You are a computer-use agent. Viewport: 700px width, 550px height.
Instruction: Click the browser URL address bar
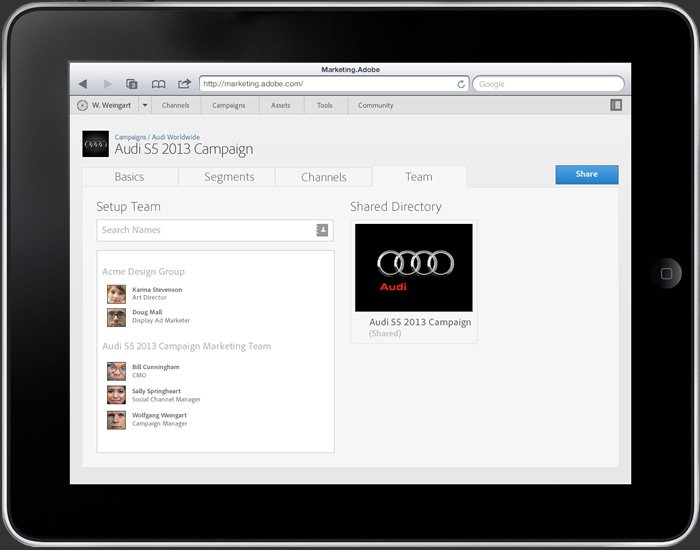click(x=334, y=84)
